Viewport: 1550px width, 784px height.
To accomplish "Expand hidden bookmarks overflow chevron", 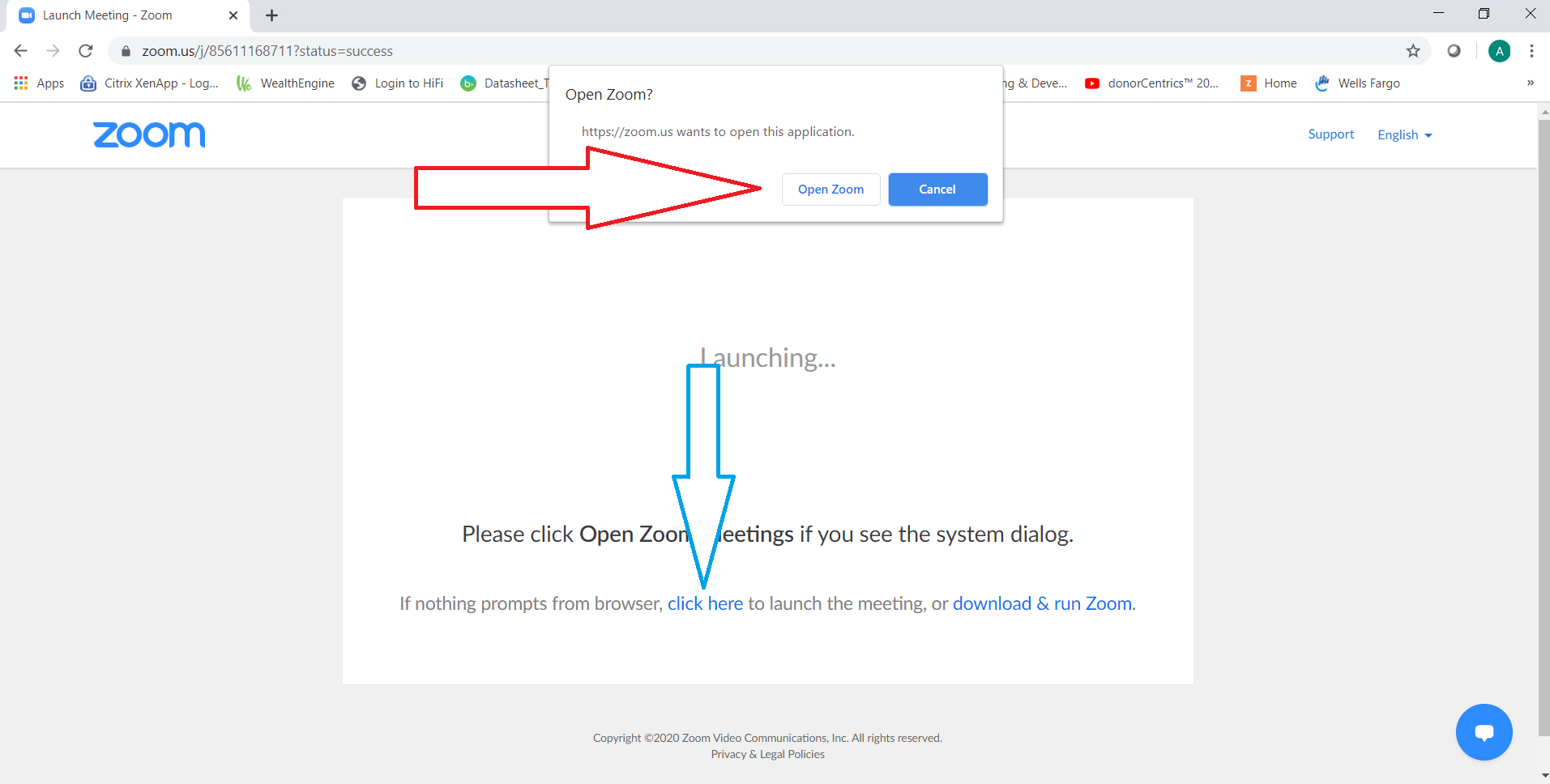I will click(1531, 83).
